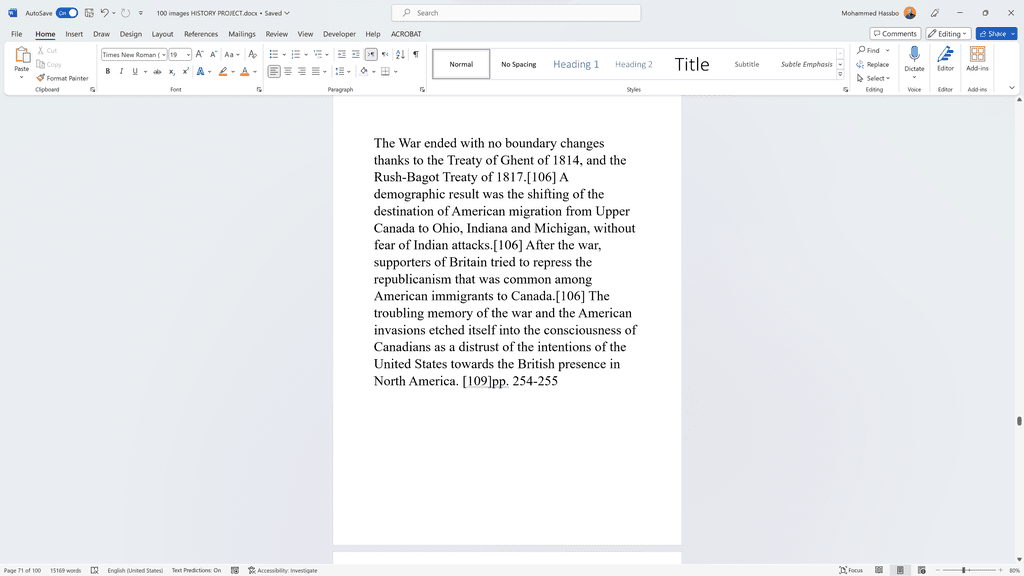Image resolution: width=1024 pixels, height=576 pixels.
Task: Collapse the ribbon with chevron
Action: click(x=1012, y=88)
